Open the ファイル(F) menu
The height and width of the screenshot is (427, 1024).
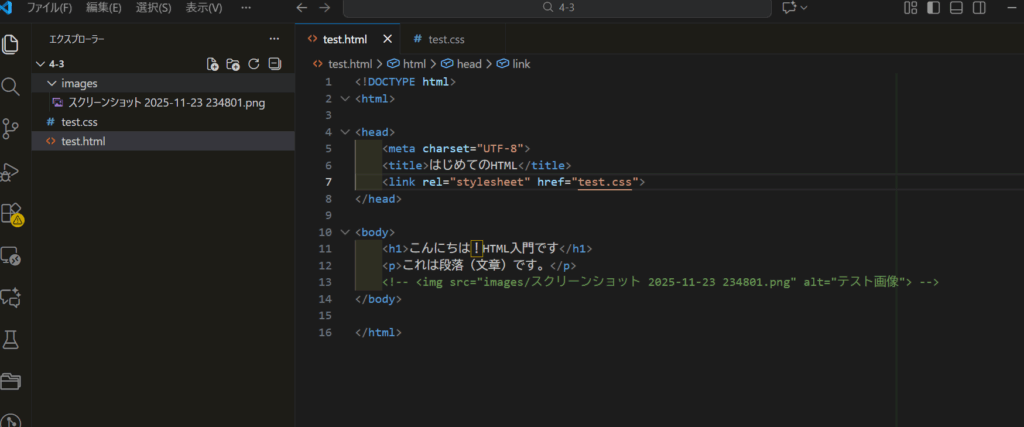49,8
